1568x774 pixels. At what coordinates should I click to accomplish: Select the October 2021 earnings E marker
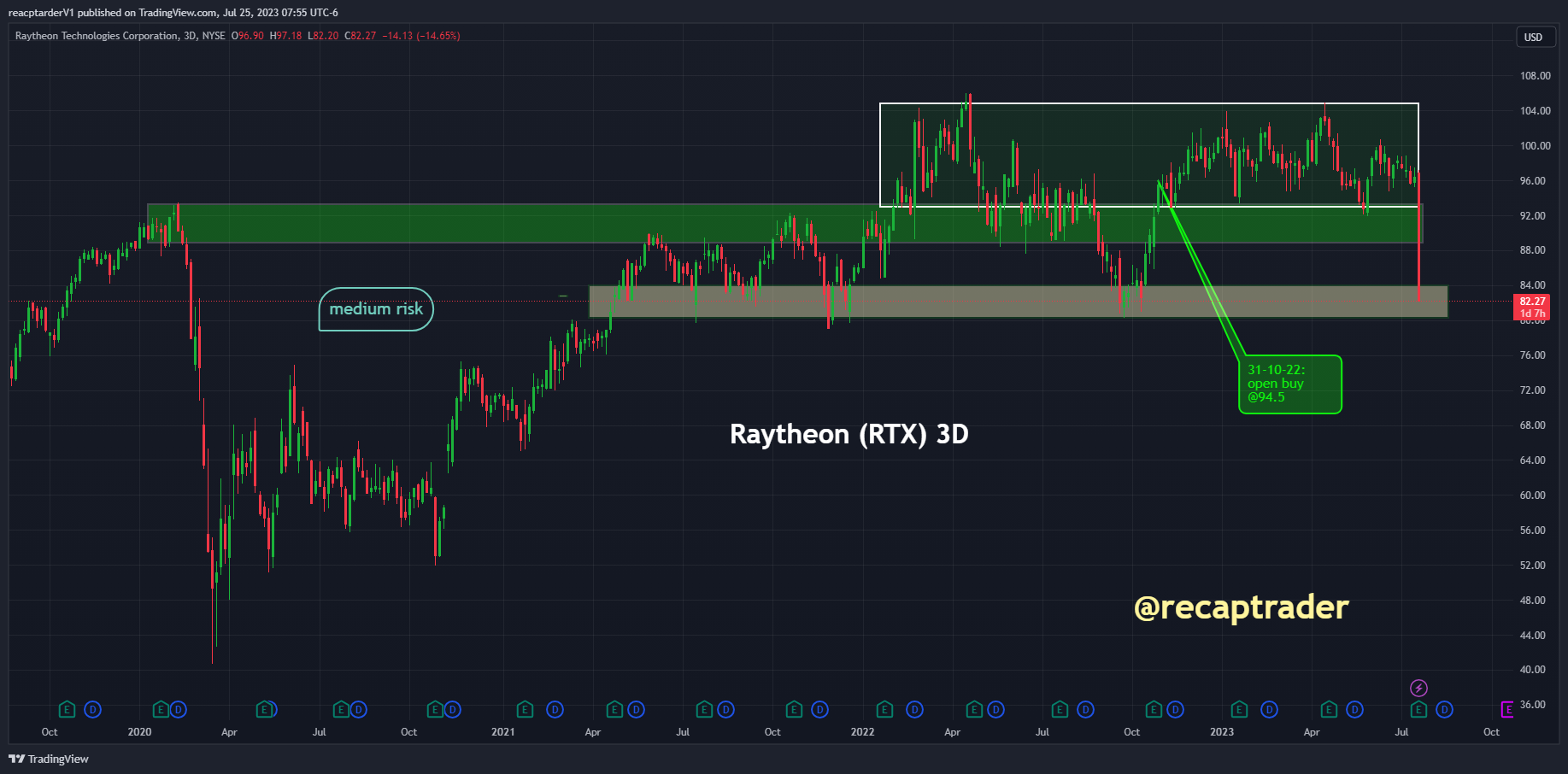pyautogui.click(x=794, y=709)
